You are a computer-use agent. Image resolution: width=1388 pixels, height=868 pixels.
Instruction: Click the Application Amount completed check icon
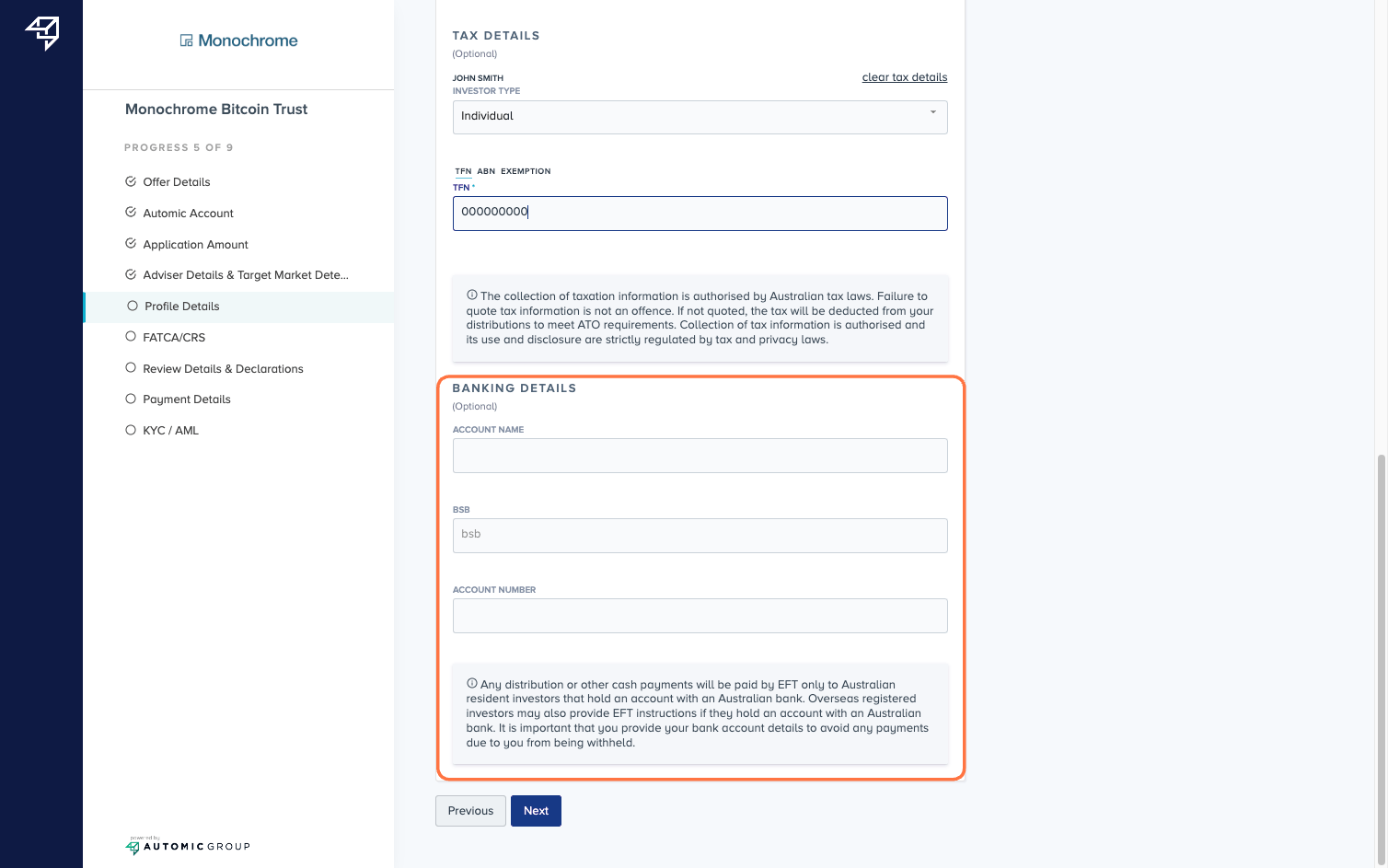coord(131,244)
